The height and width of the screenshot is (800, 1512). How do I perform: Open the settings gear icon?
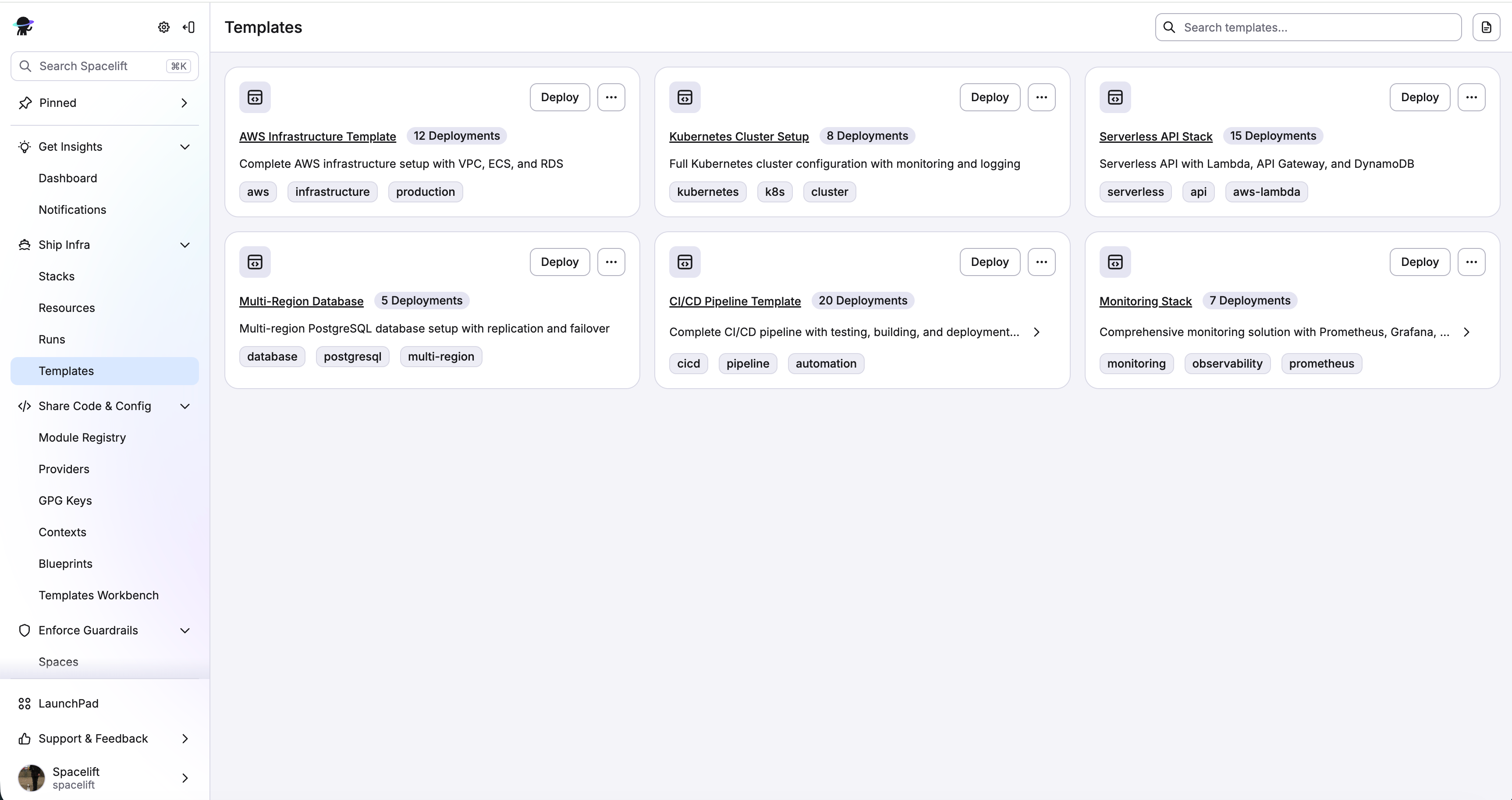point(164,27)
